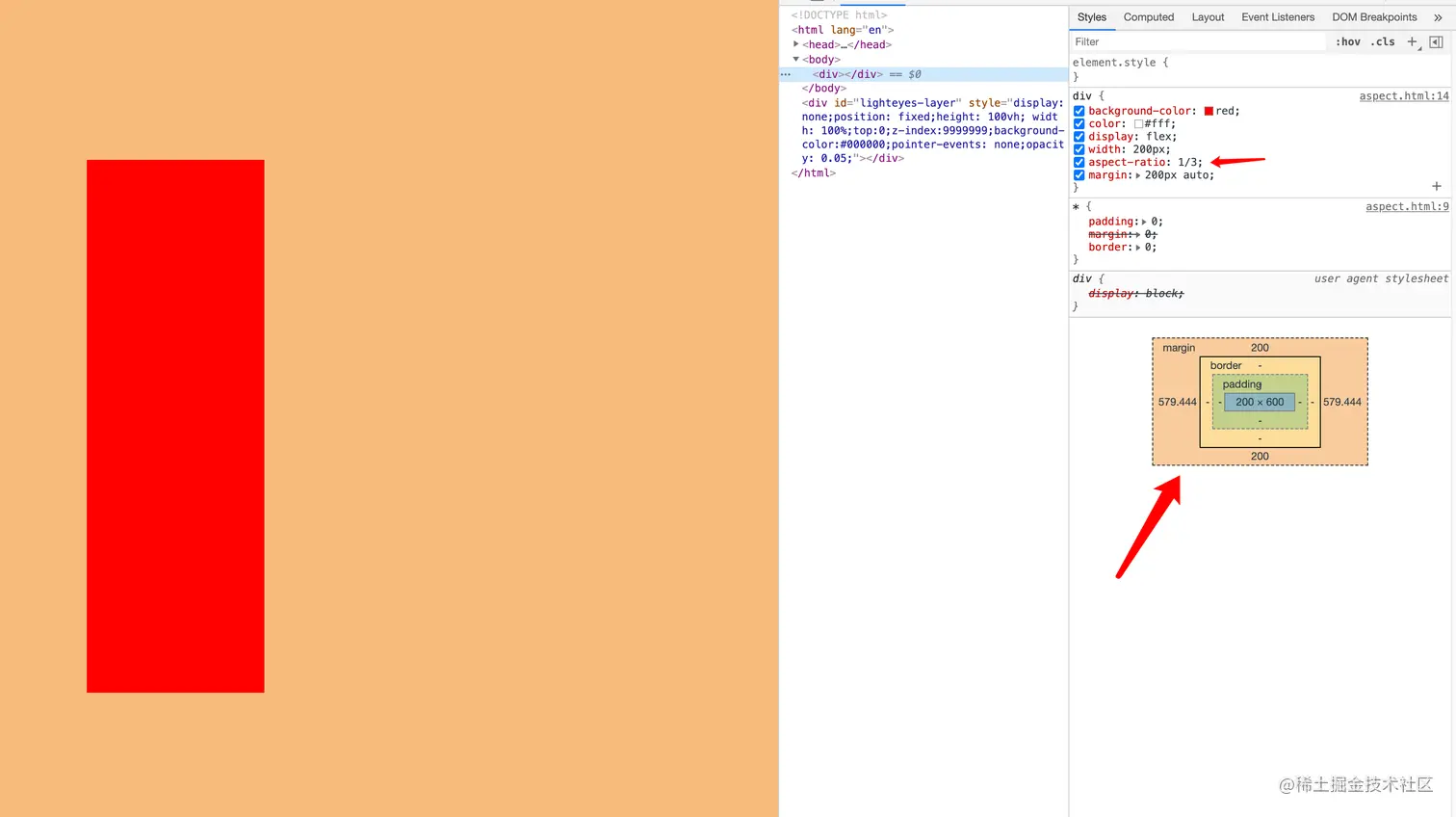Viewport: 1456px width, 817px height.
Task: Click inside the styles Filter field
Action: pyautogui.click(x=1198, y=41)
